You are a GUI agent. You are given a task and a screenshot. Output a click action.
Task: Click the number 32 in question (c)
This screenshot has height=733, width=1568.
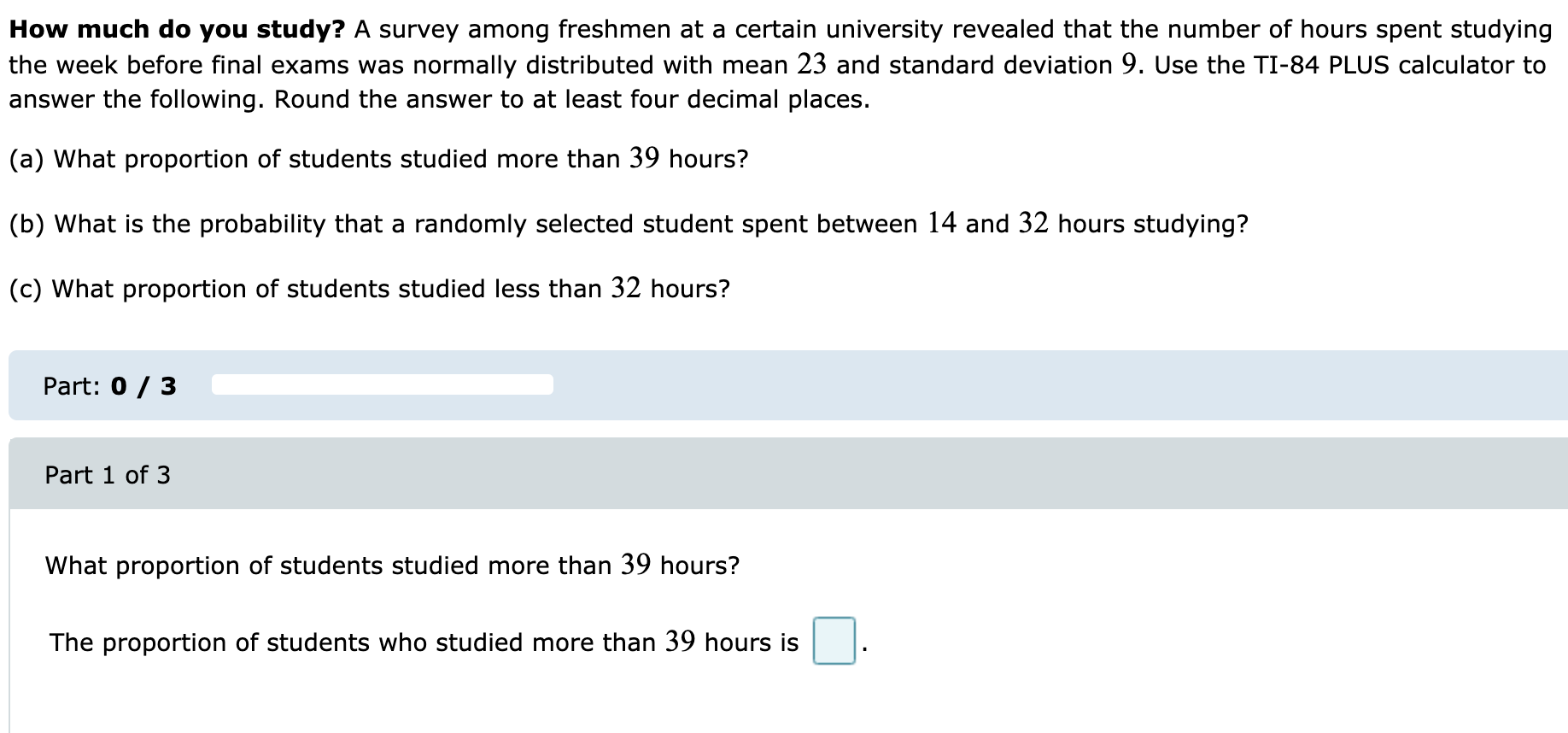(x=626, y=289)
